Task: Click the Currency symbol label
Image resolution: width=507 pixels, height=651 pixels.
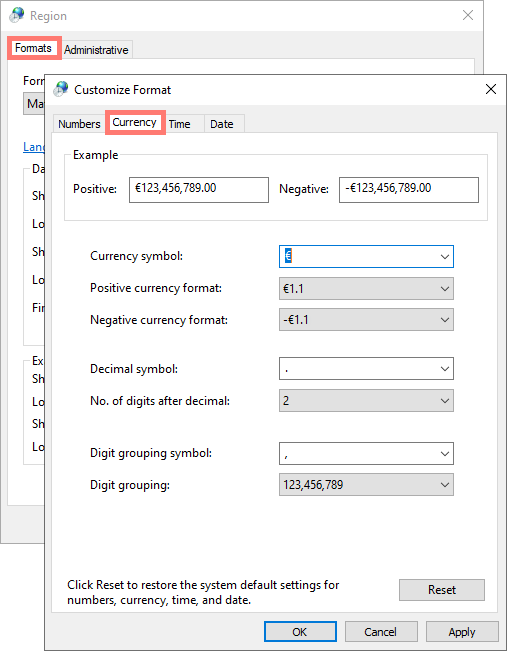Action: coord(136,256)
